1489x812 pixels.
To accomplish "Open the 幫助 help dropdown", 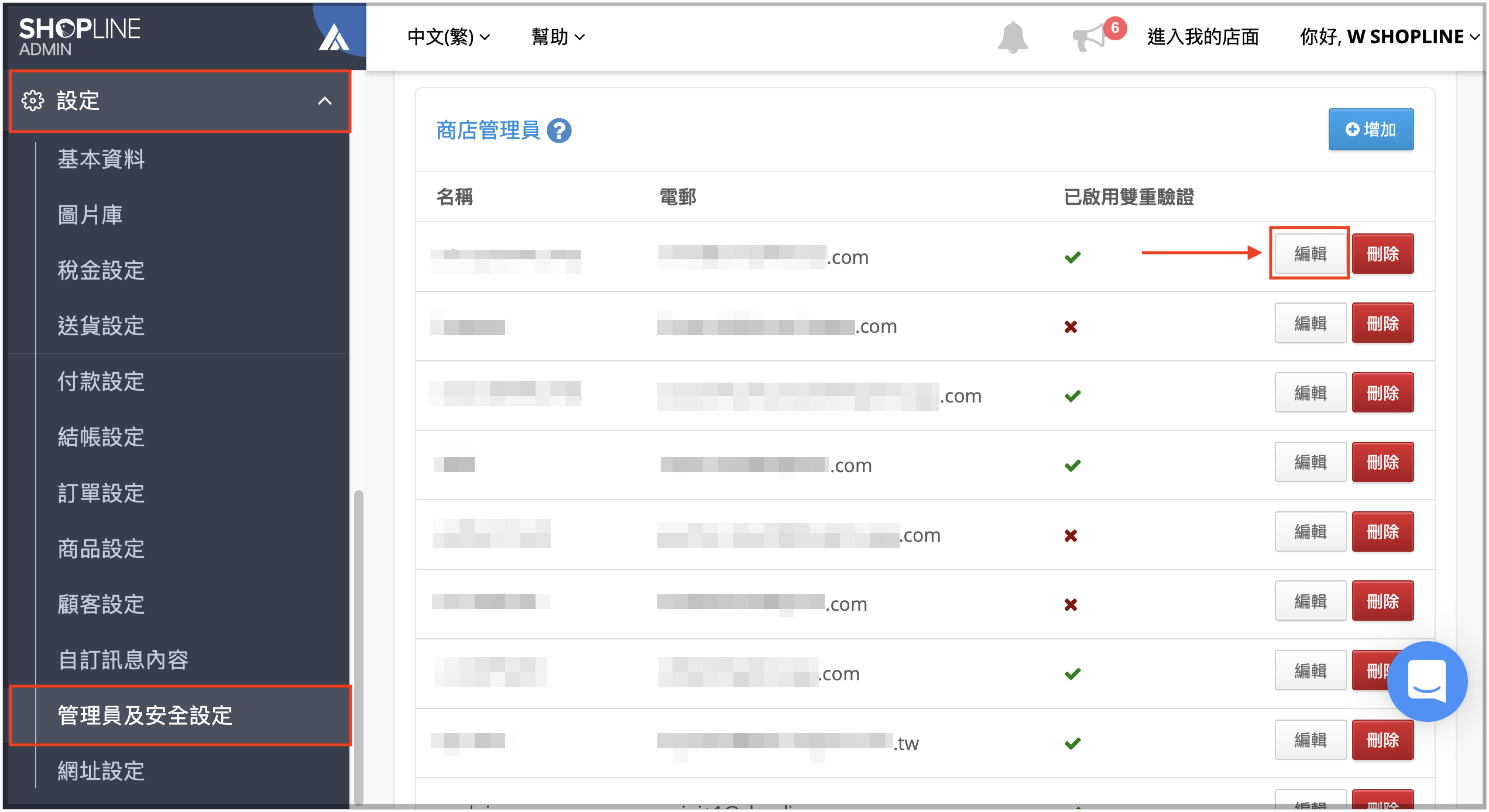I will click(558, 37).
